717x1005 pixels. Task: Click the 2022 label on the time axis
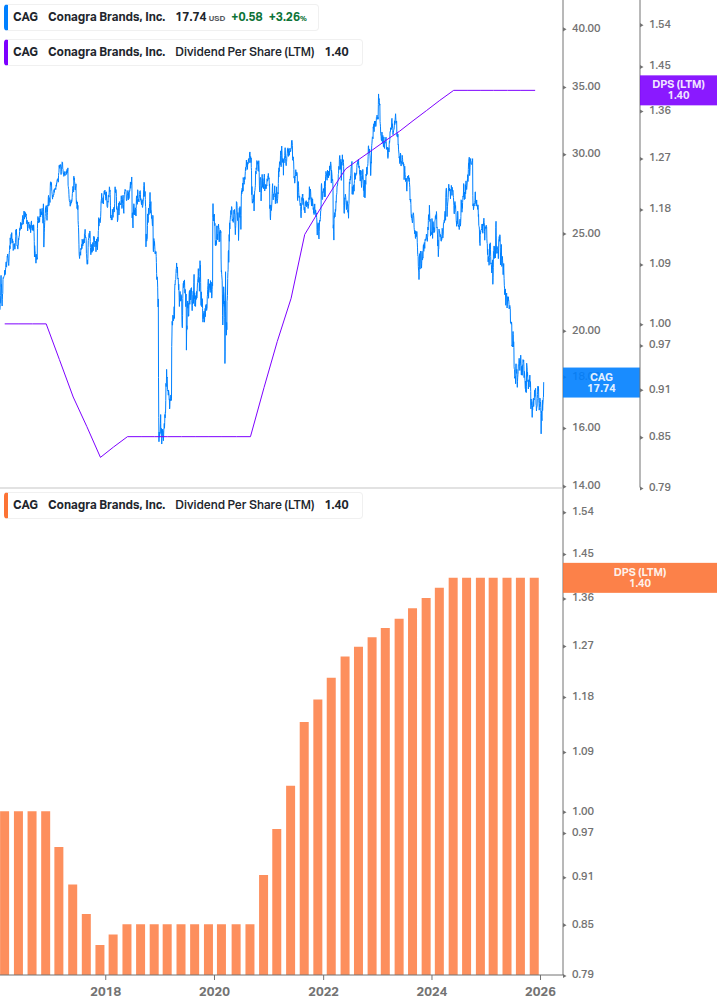pos(323,992)
